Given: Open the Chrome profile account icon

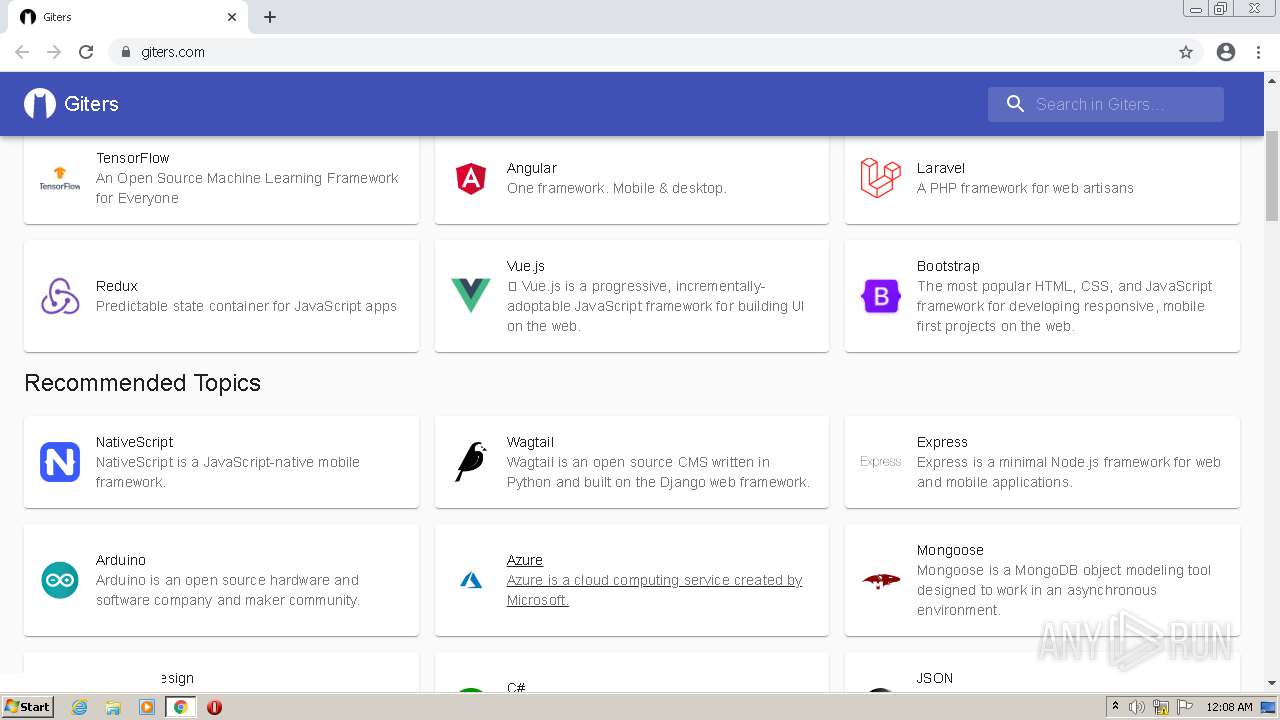Looking at the screenshot, I should [1226, 52].
